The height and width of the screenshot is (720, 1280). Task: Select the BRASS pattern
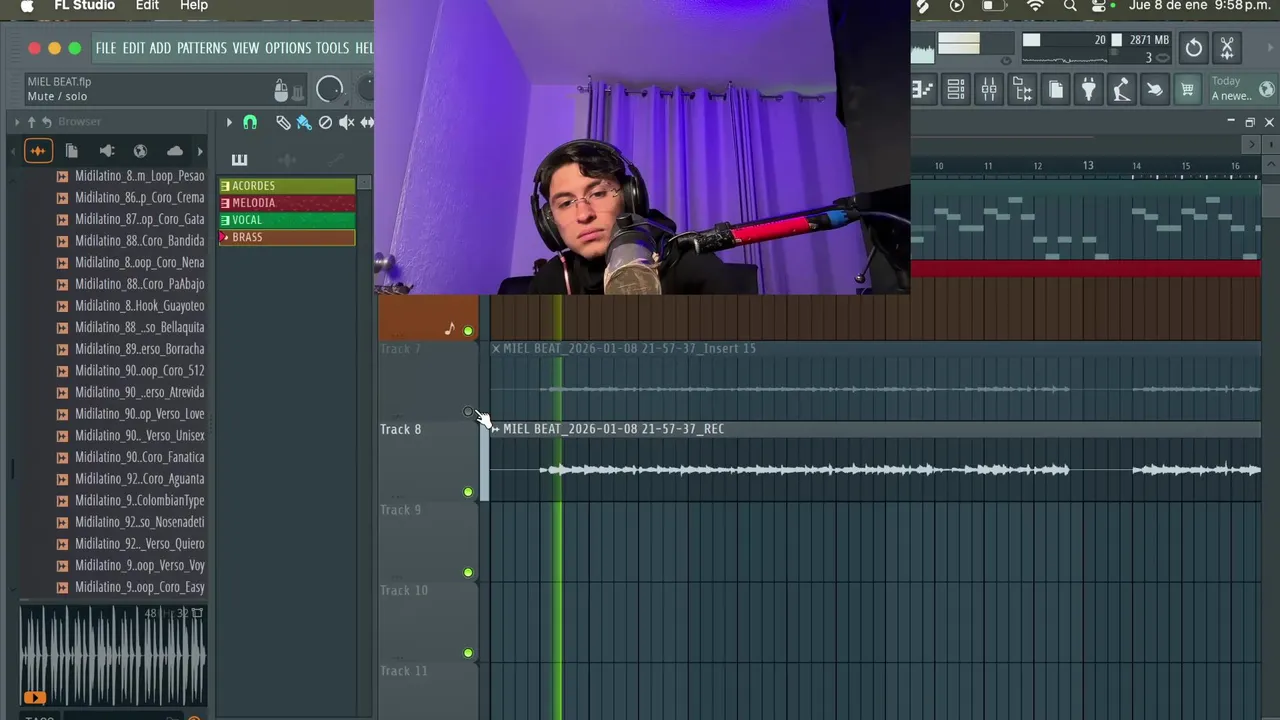tap(287, 237)
